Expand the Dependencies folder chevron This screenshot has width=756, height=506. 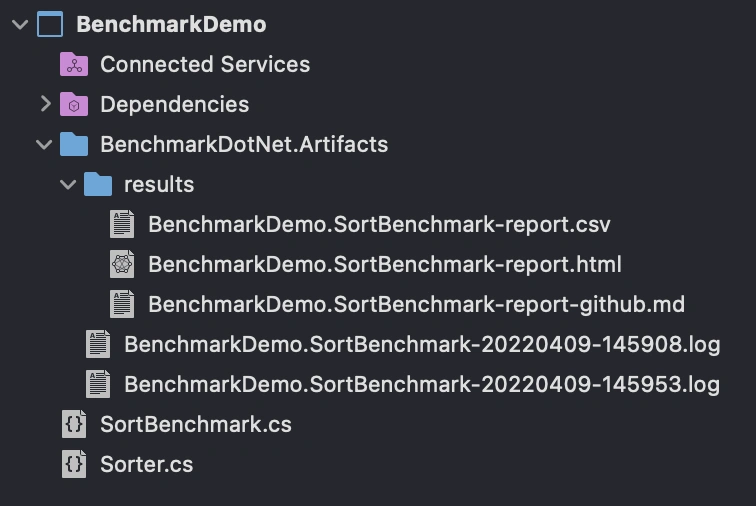(46, 104)
